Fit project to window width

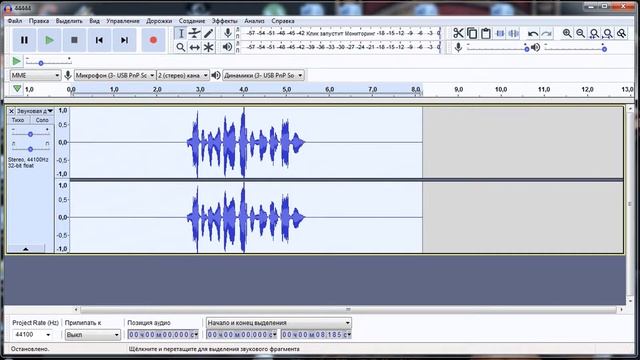(x=608, y=33)
